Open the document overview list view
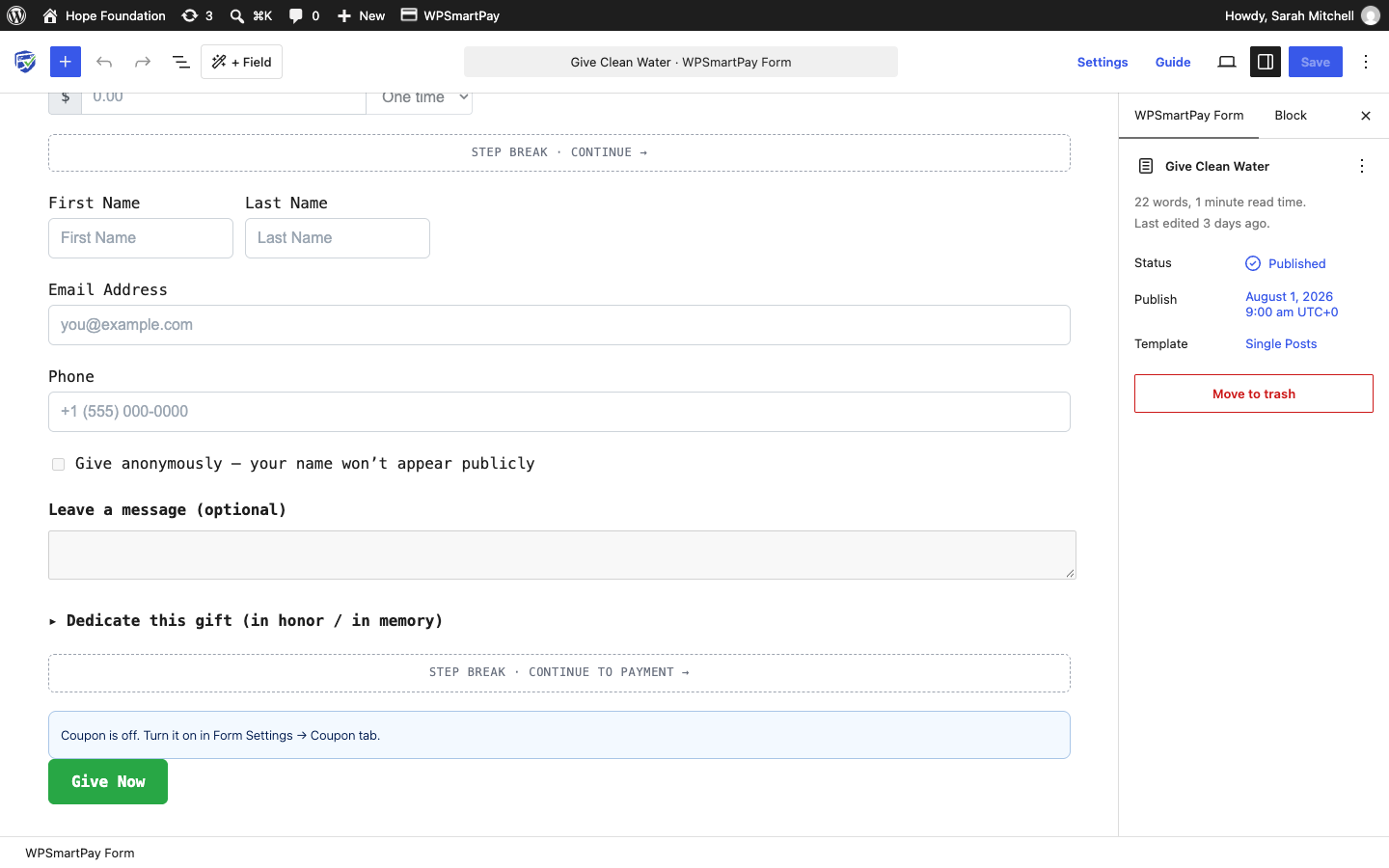Viewport: 1389px width, 868px height. pyautogui.click(x=180, y=62)
